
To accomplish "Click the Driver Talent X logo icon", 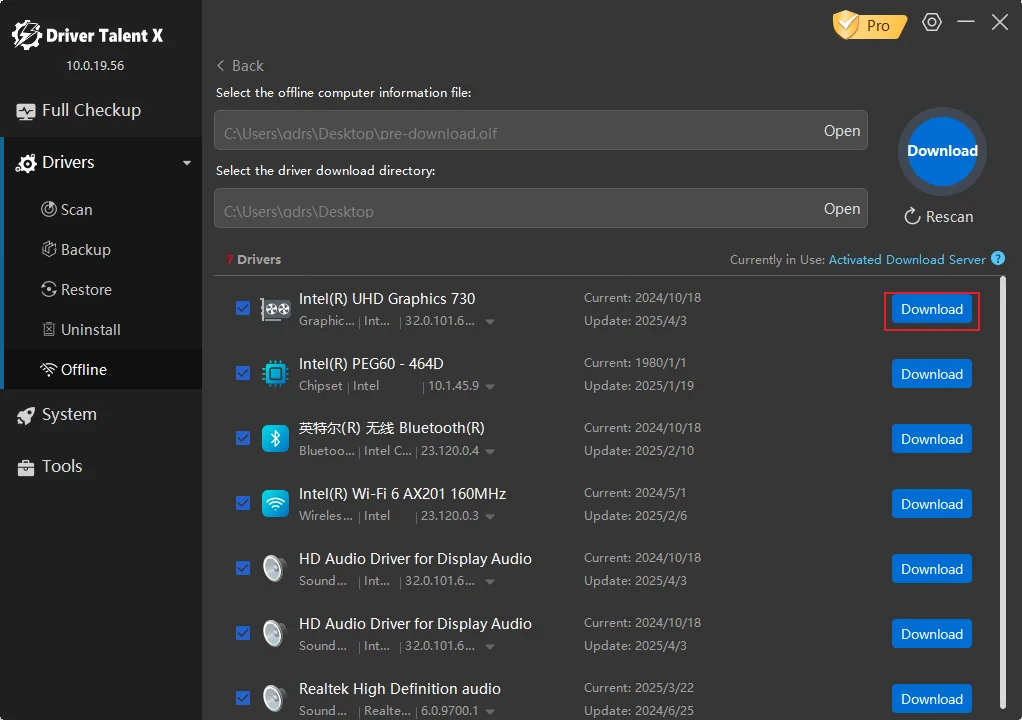I will [x=27, y=35].
